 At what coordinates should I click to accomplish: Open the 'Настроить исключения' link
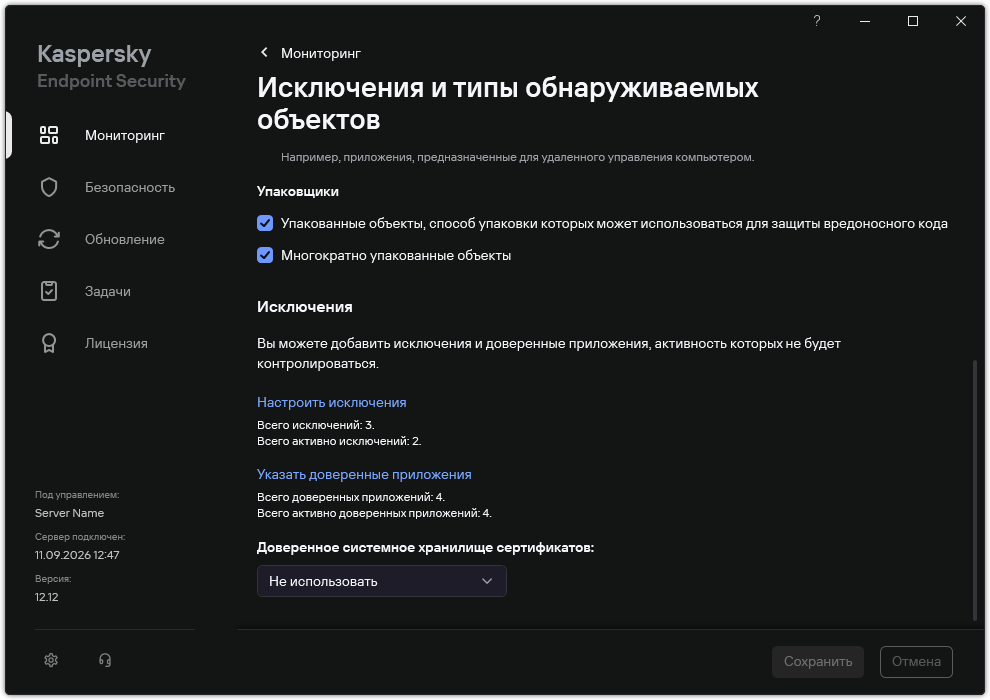pos(331,402)
